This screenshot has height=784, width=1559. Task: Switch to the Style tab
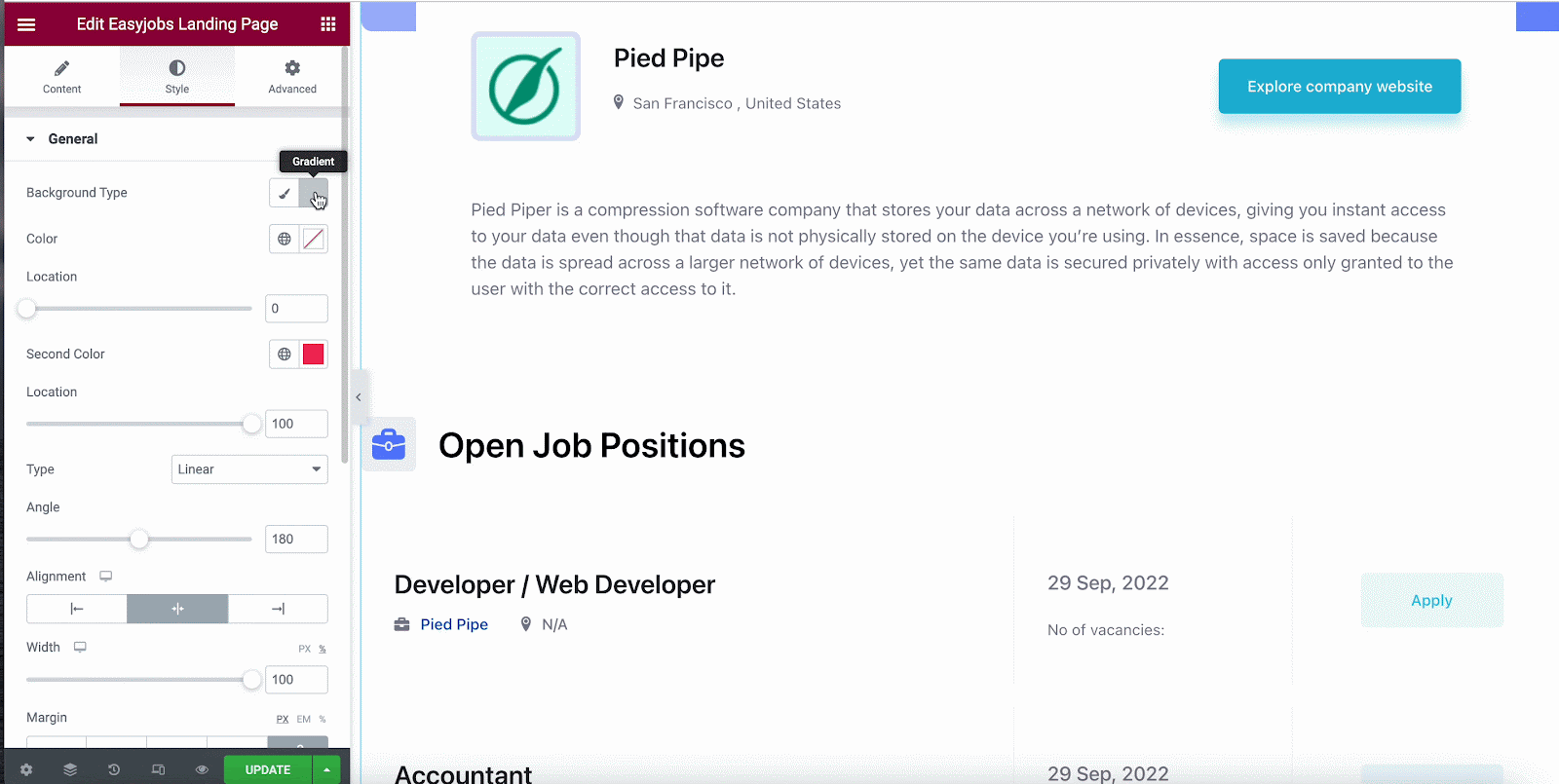click(177, 76)
